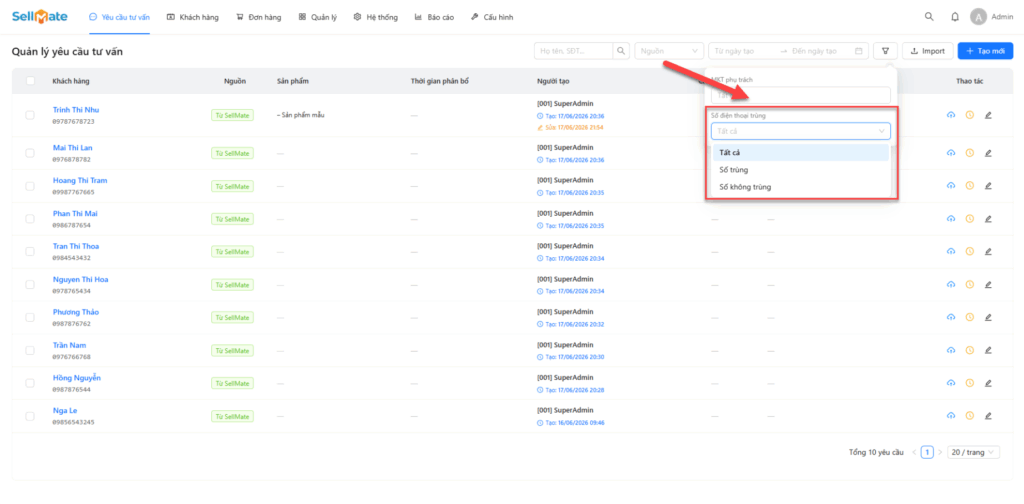Check the box for Nga Le
Screen dimensions: 1024x504
30,416
